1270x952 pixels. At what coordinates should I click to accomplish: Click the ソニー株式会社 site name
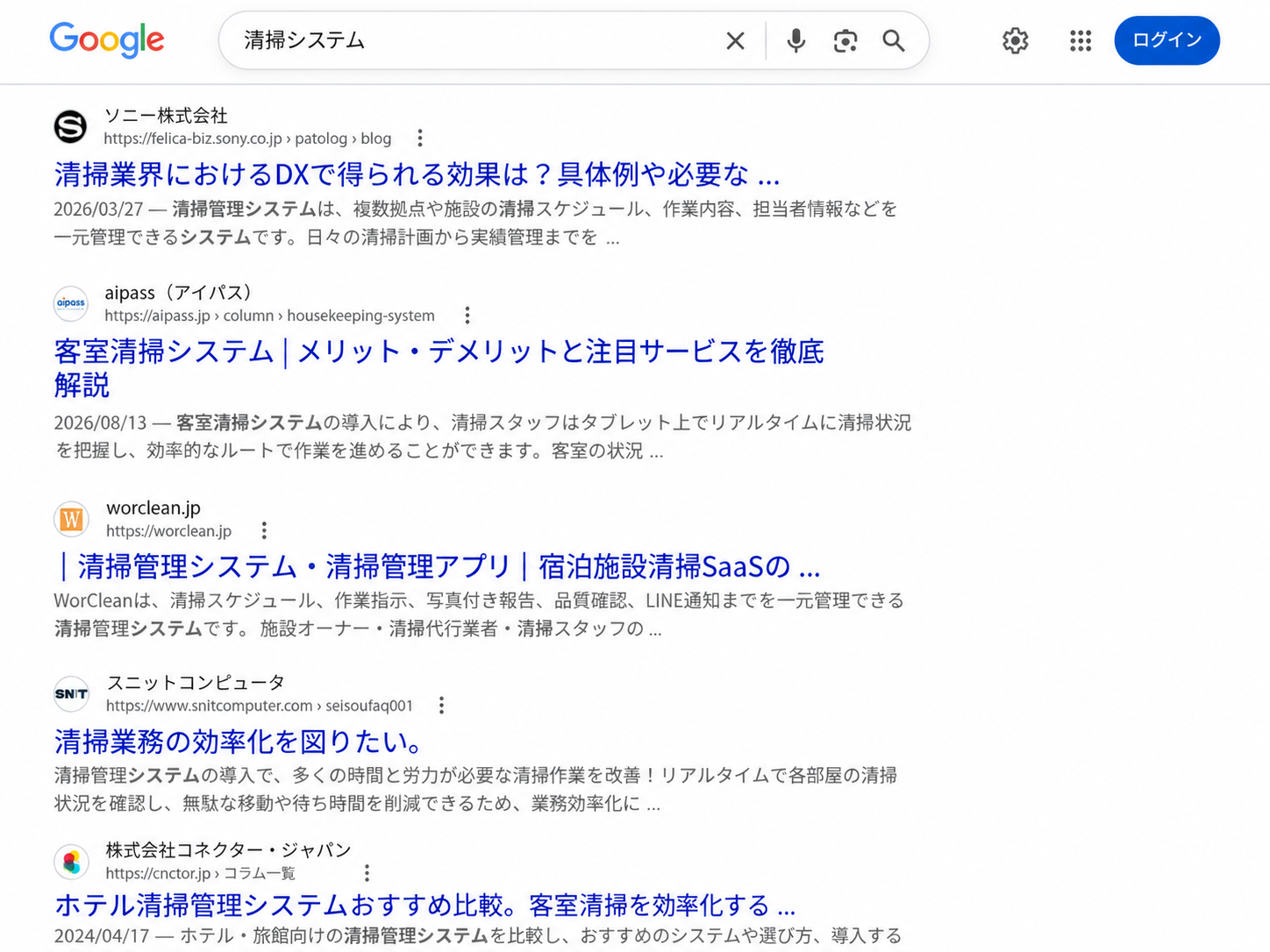166,116
